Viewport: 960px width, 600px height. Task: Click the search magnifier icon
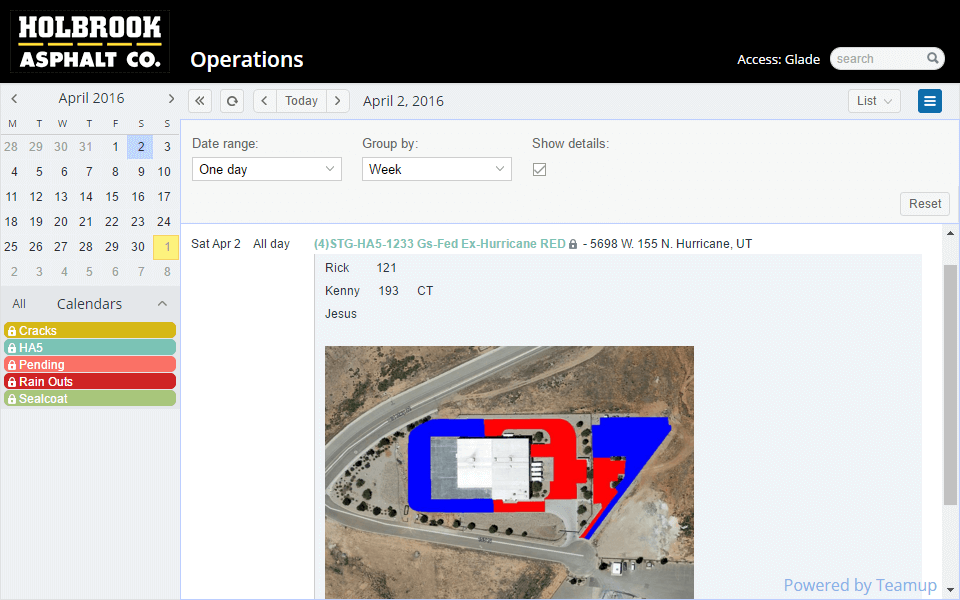click(x=932, y=58)
